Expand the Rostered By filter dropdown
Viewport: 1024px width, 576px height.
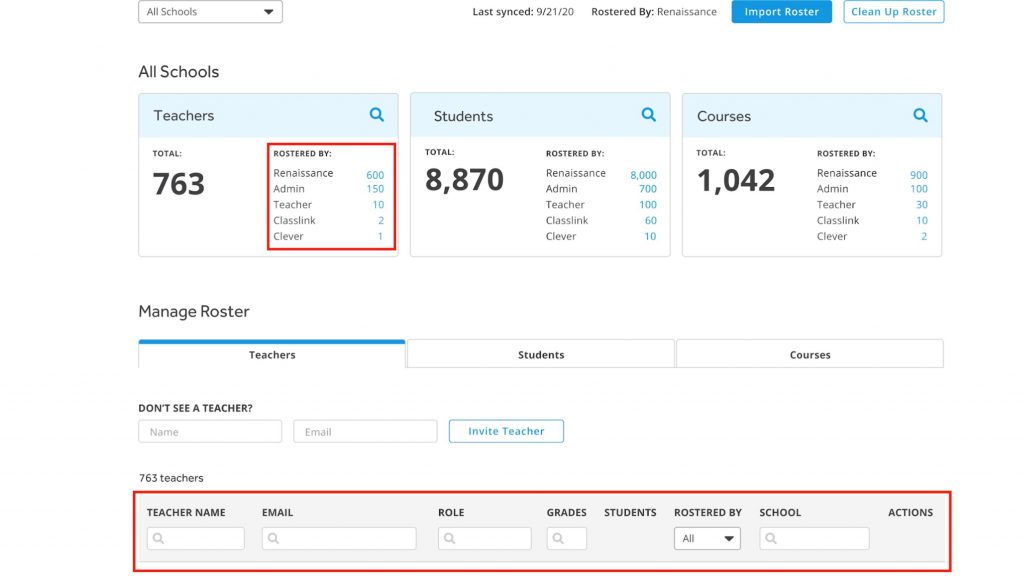(x=708, y=538)
